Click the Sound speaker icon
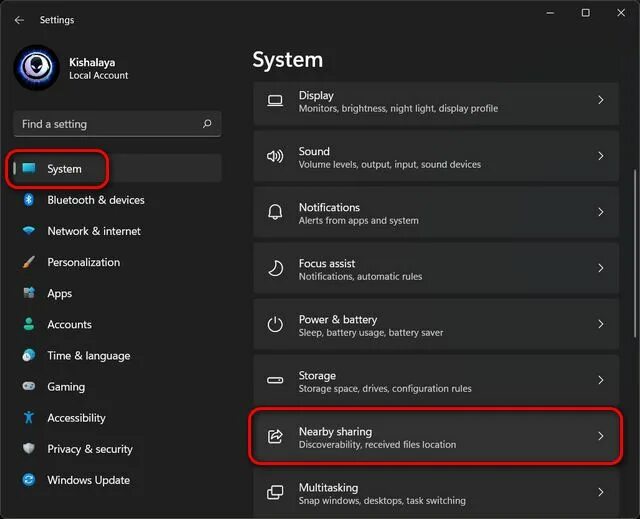Viewport: 640px width, 519px height. (x=275, y=156)
